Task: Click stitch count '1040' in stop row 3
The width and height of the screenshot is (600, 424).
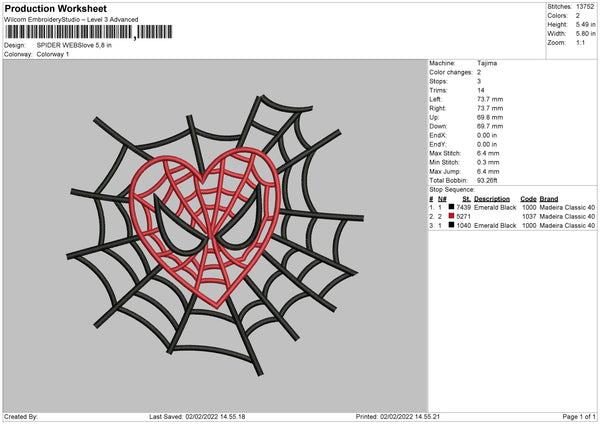Action: point(463,225)
